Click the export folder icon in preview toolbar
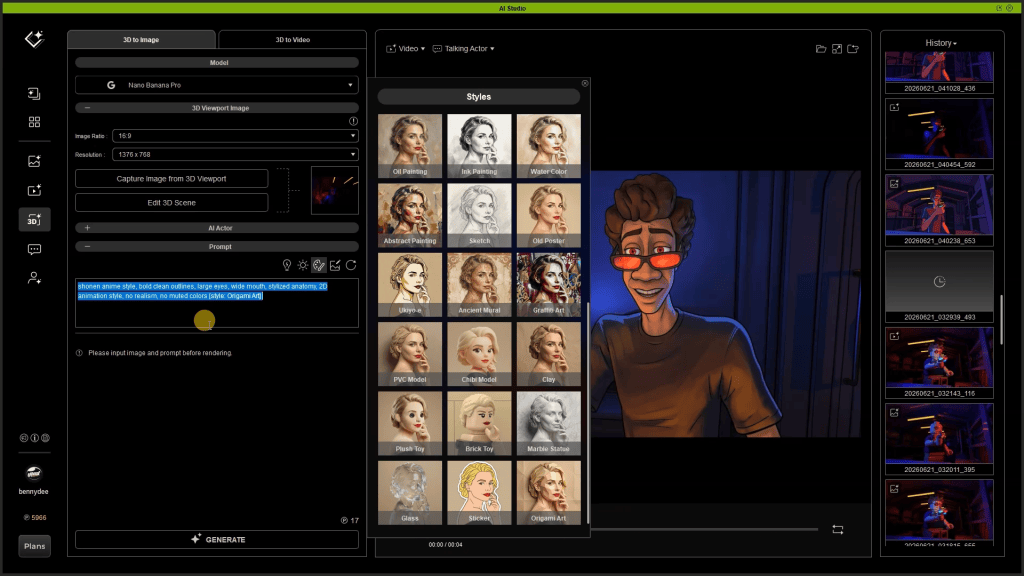The height and width of the screenshot is (576, 1024). tap(853, 49)
